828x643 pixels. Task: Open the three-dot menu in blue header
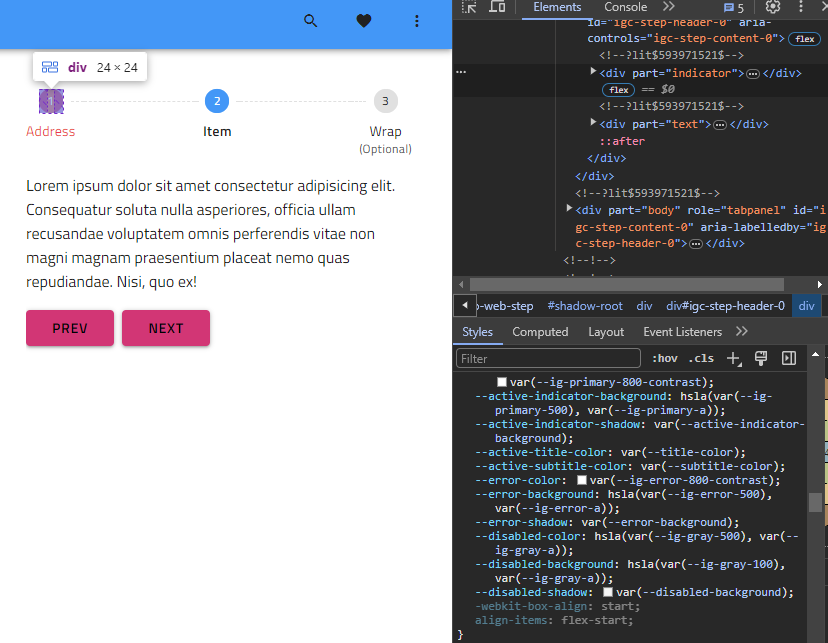point(417,21)
